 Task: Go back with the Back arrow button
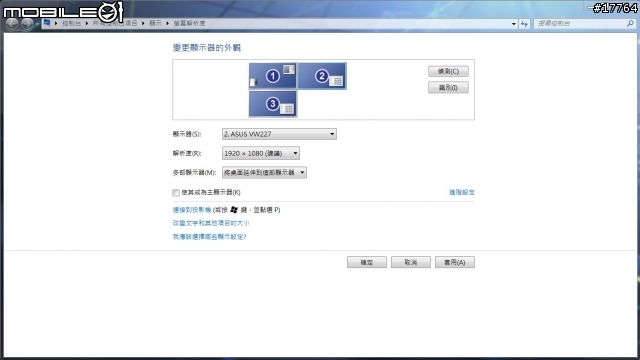[x=12, y=24]
